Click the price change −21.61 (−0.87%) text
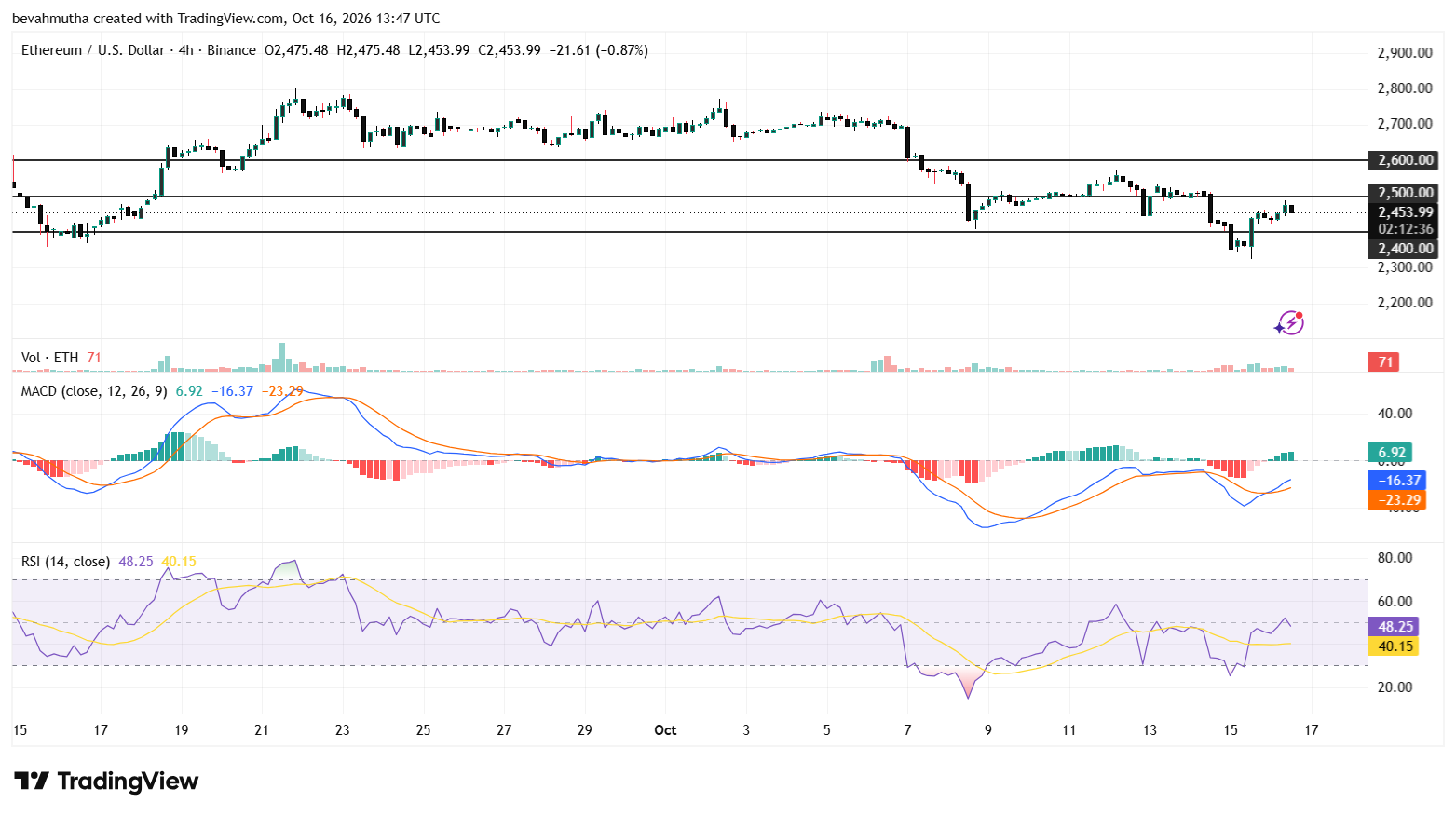 click(598, 50)
